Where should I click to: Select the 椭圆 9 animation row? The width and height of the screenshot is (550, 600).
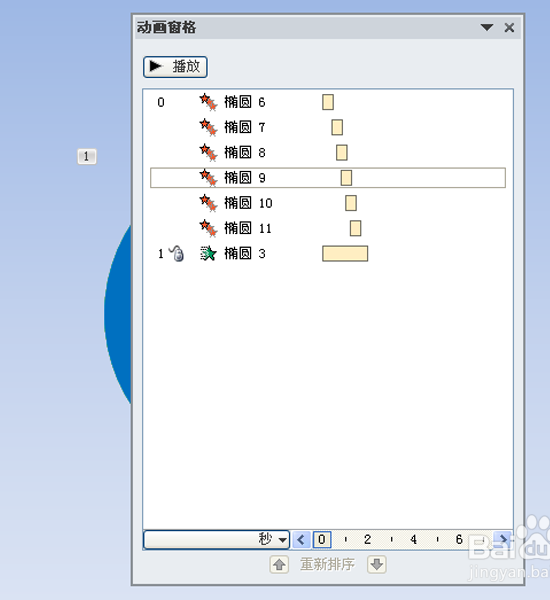pos(328,178)
